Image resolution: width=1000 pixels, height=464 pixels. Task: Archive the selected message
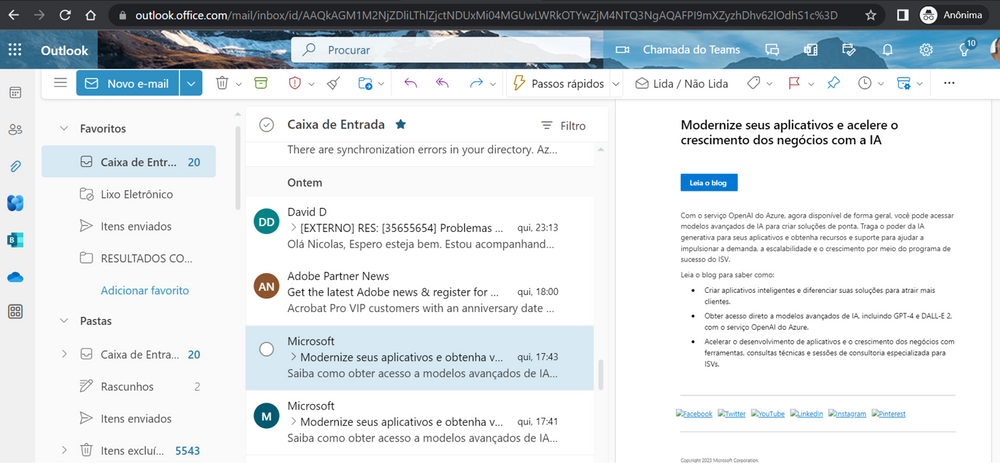point(260,83)
